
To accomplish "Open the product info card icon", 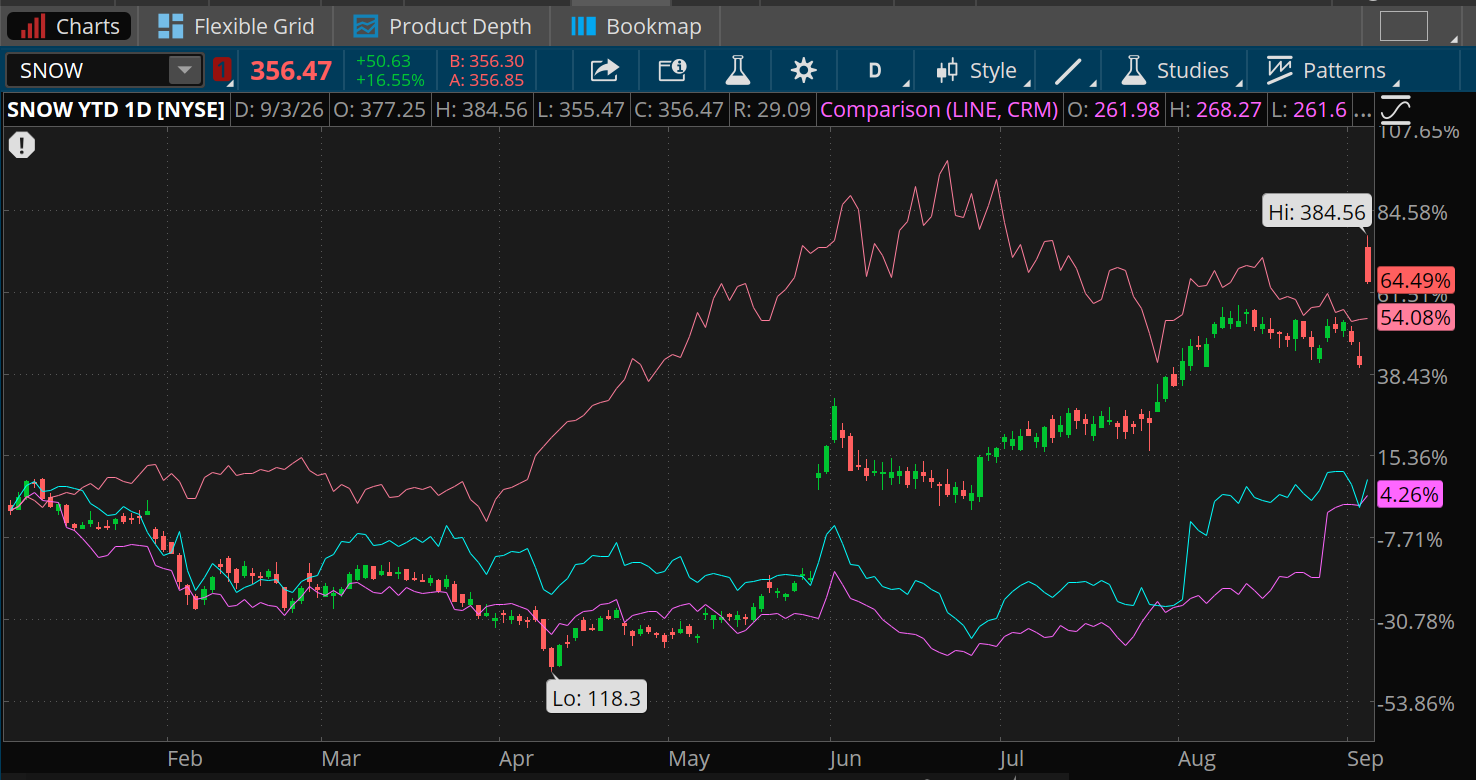I will 672,70.
